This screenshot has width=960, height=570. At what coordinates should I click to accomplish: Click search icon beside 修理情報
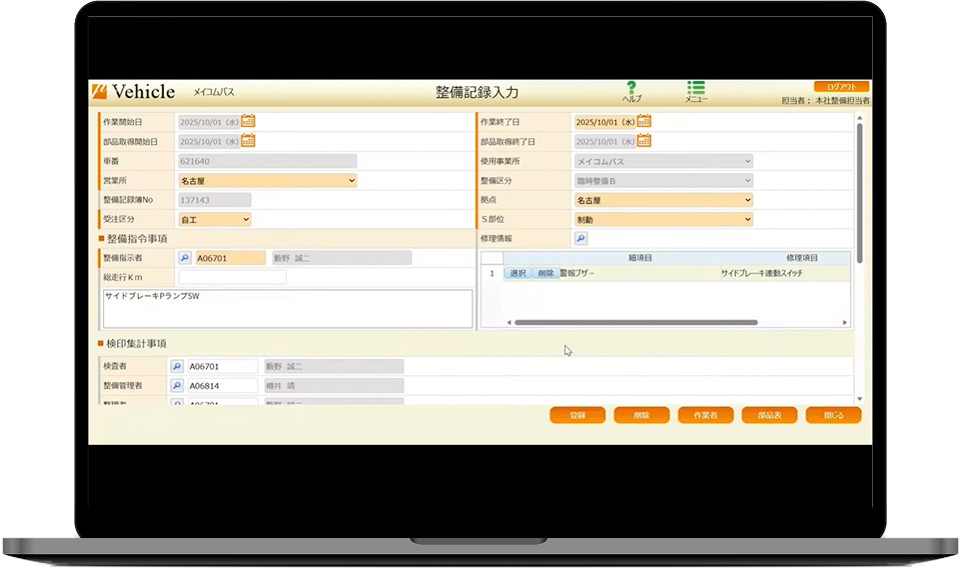581,238
